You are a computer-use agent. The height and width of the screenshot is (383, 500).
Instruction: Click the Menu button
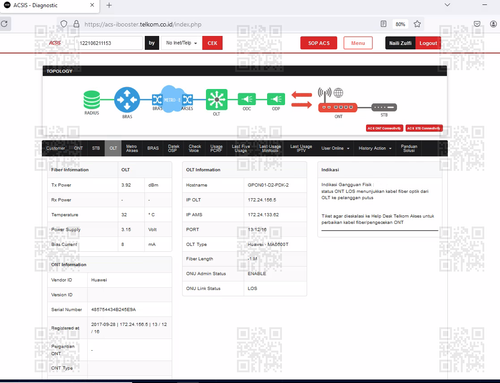click(x=358, y=43)
